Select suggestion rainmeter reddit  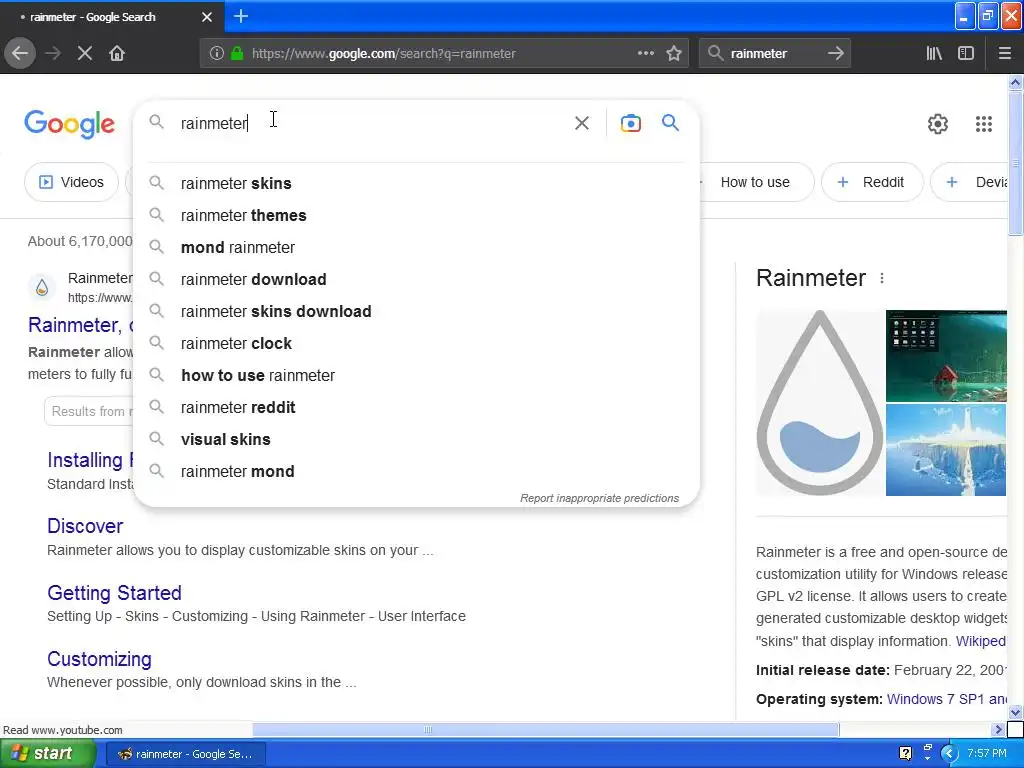pyautogui.click(x=416, y=408)
